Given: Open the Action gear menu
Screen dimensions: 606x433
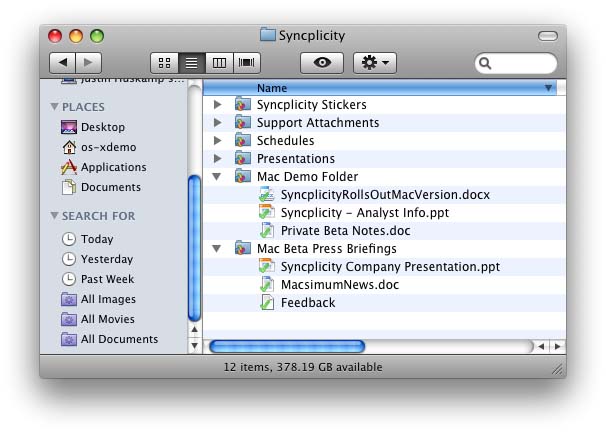Looking at the screenshot, I should [x=374, y=62].
